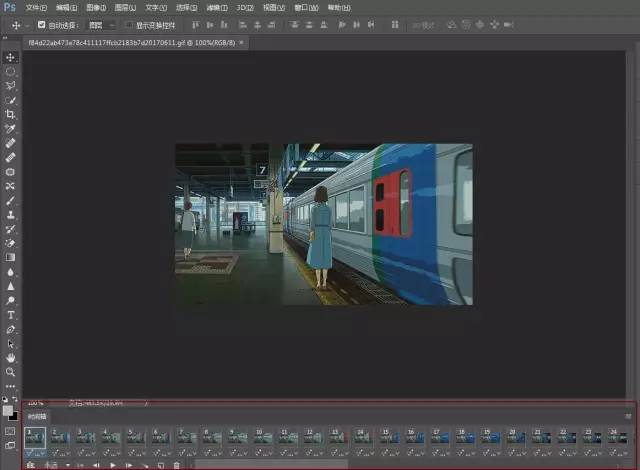The image size is (640, 470).
Task: Delete selected frame with trash icon
Action: pyautogui.click(x=176, y=465)
